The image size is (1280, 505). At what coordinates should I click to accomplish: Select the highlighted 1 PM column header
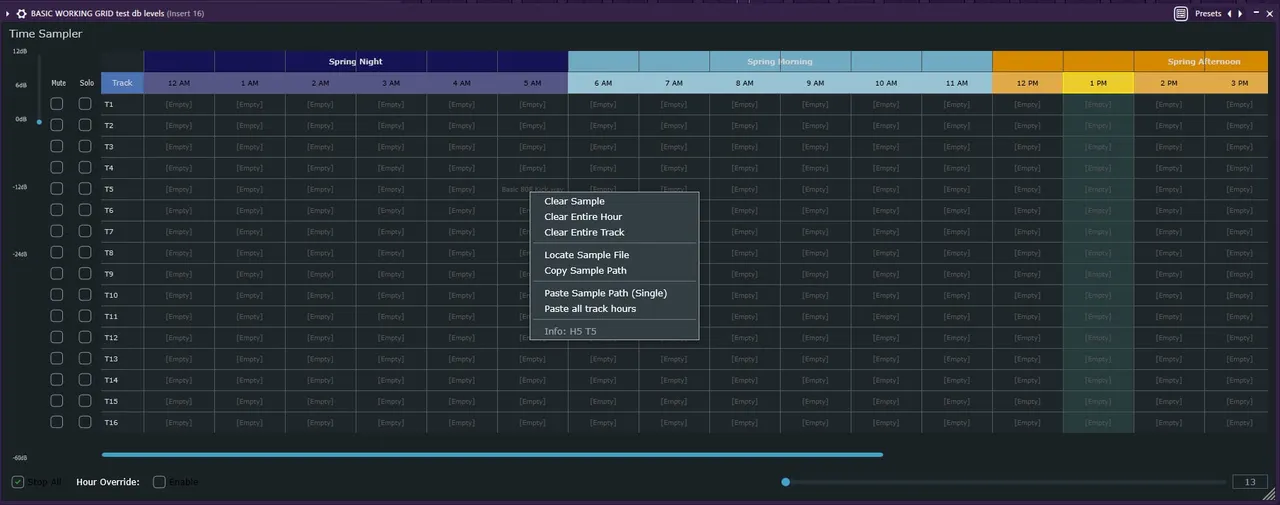(x=1098, y=83)
